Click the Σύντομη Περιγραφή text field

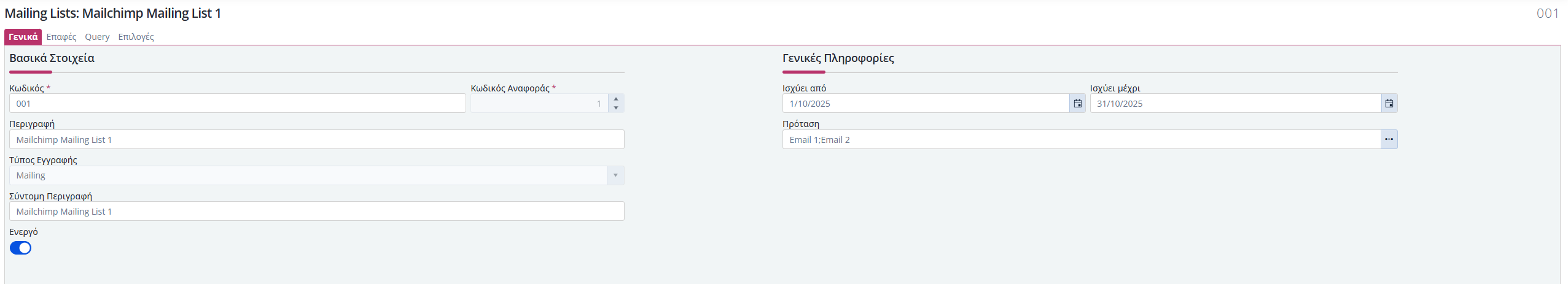tap(317, 211)
